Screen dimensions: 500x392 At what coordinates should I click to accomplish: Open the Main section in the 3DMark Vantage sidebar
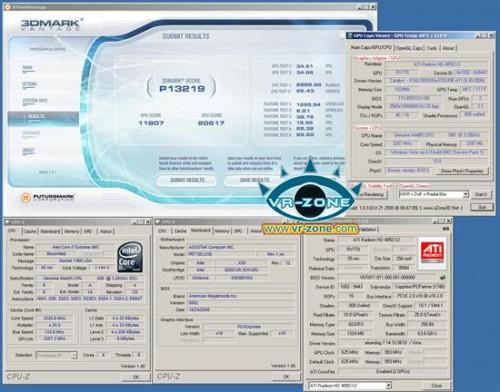[28, 68]
